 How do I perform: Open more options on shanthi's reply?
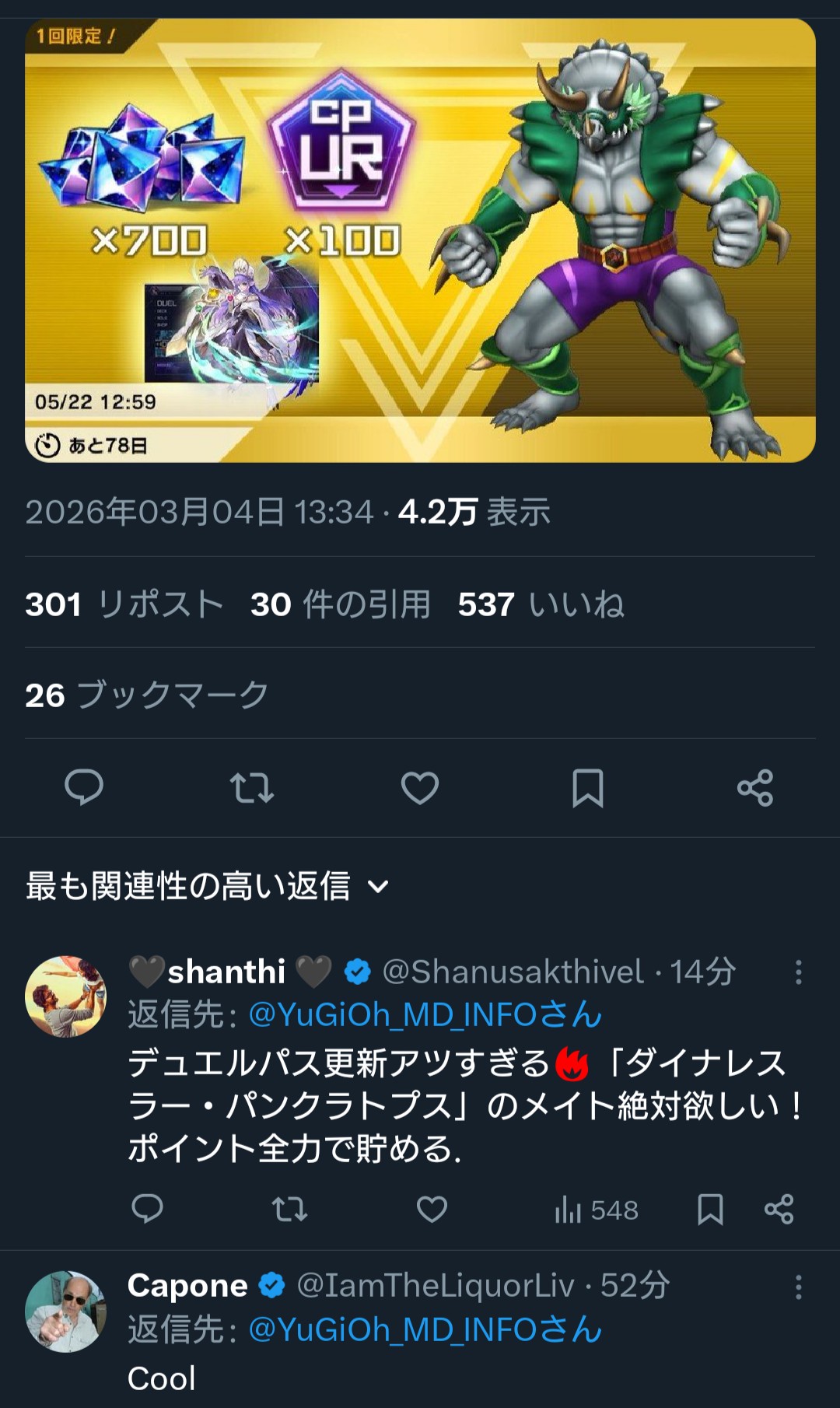click(x=798, y=972)
